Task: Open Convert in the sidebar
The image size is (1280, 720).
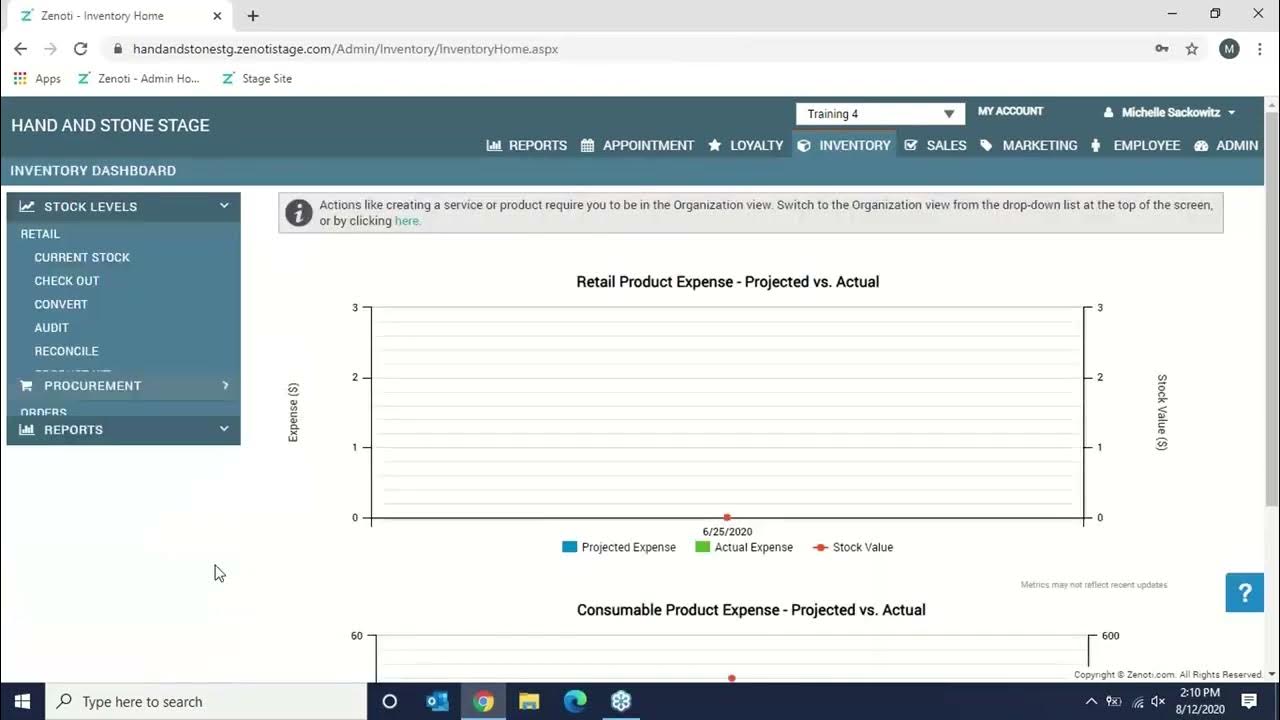Action: [x=61, y=304]
